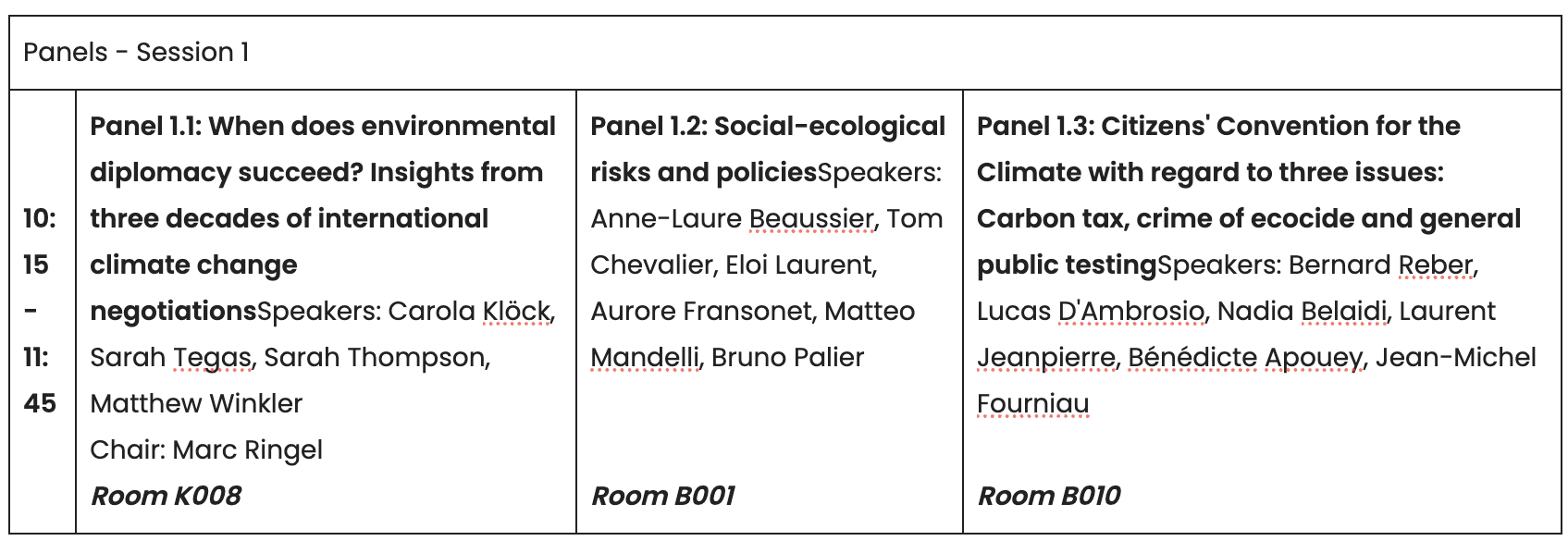
Task: Click the underlined name Belaidi
Action: click(x=1344, y=312)
